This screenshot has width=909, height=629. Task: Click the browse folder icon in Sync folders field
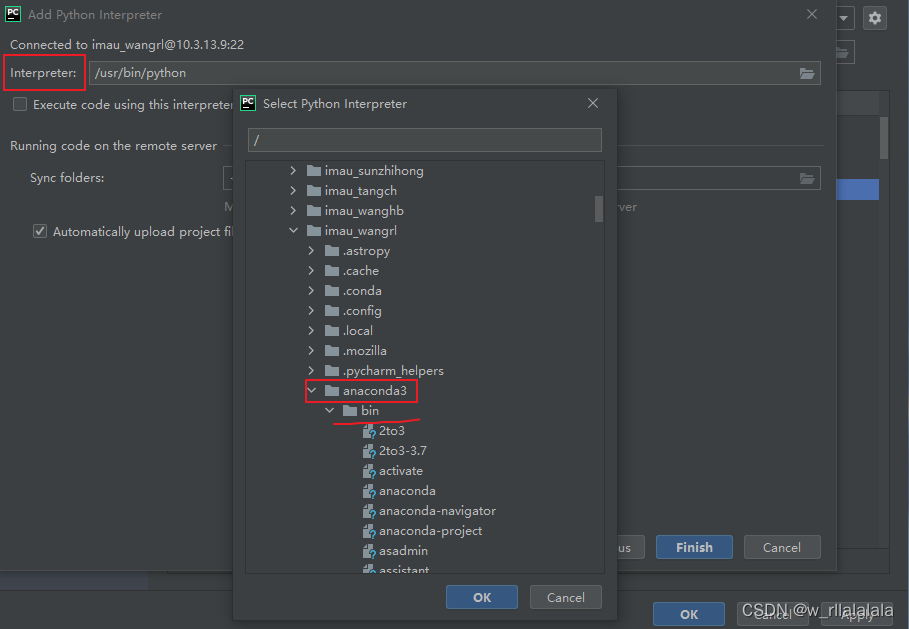pos(807,178)
